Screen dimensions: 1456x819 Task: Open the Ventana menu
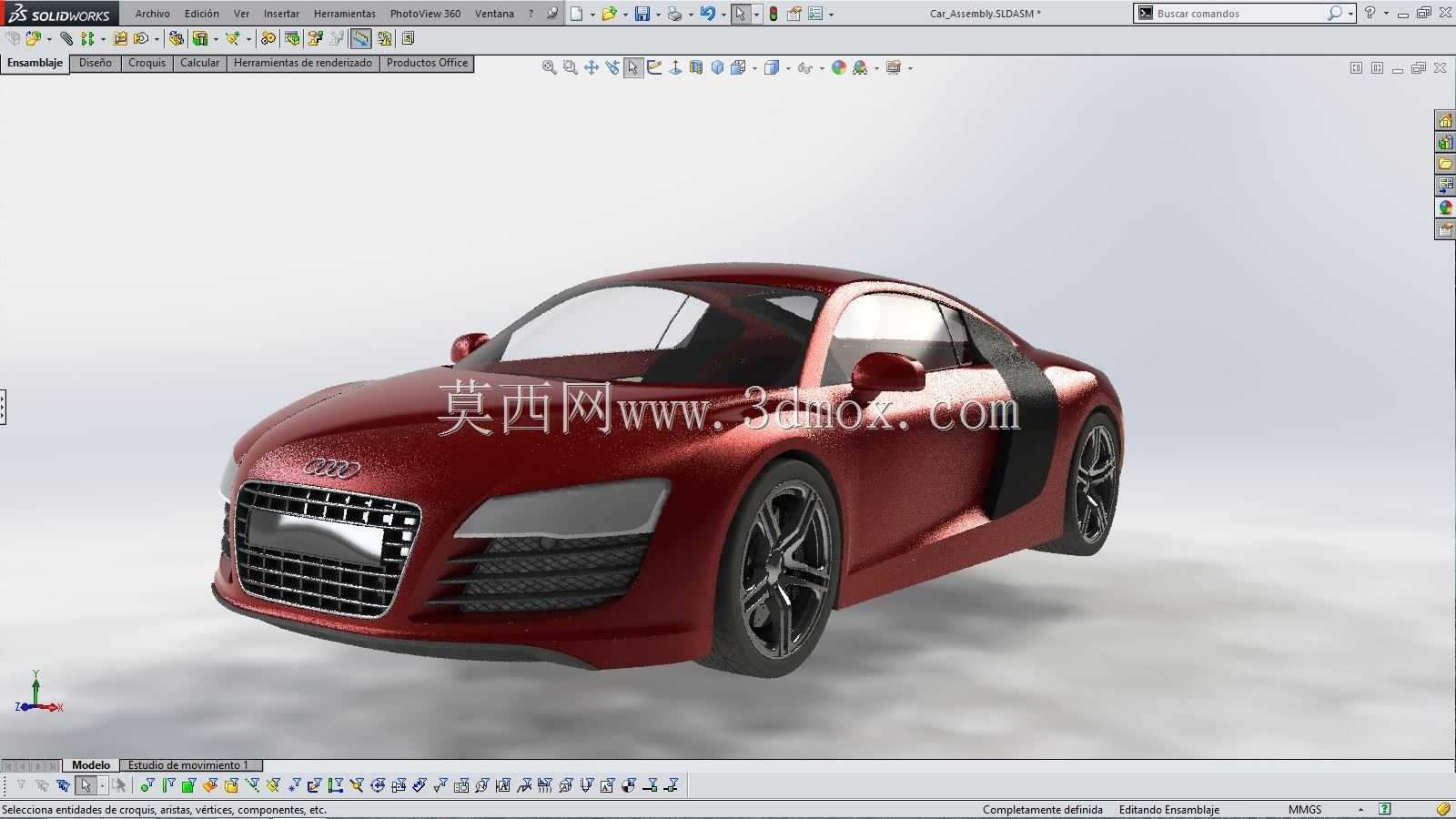(494, 14)
